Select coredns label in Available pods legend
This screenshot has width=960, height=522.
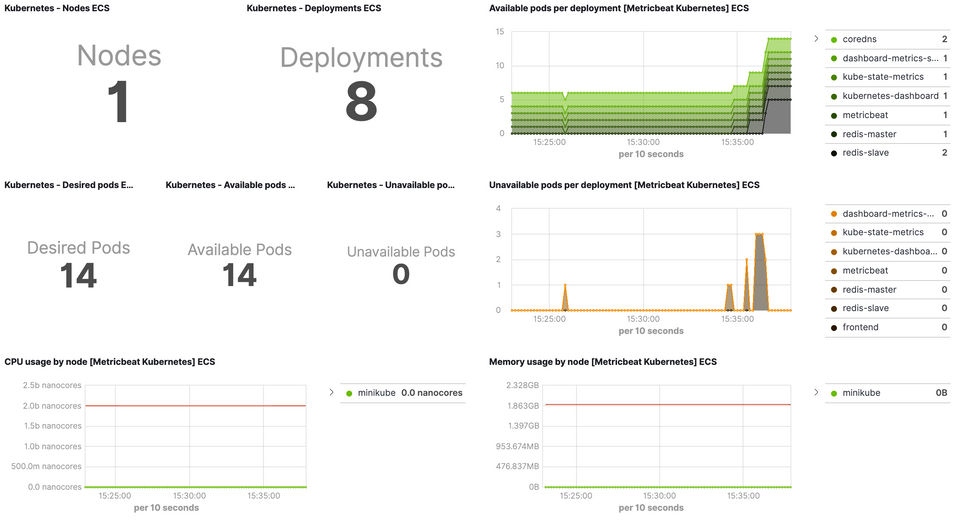[859, 39]
